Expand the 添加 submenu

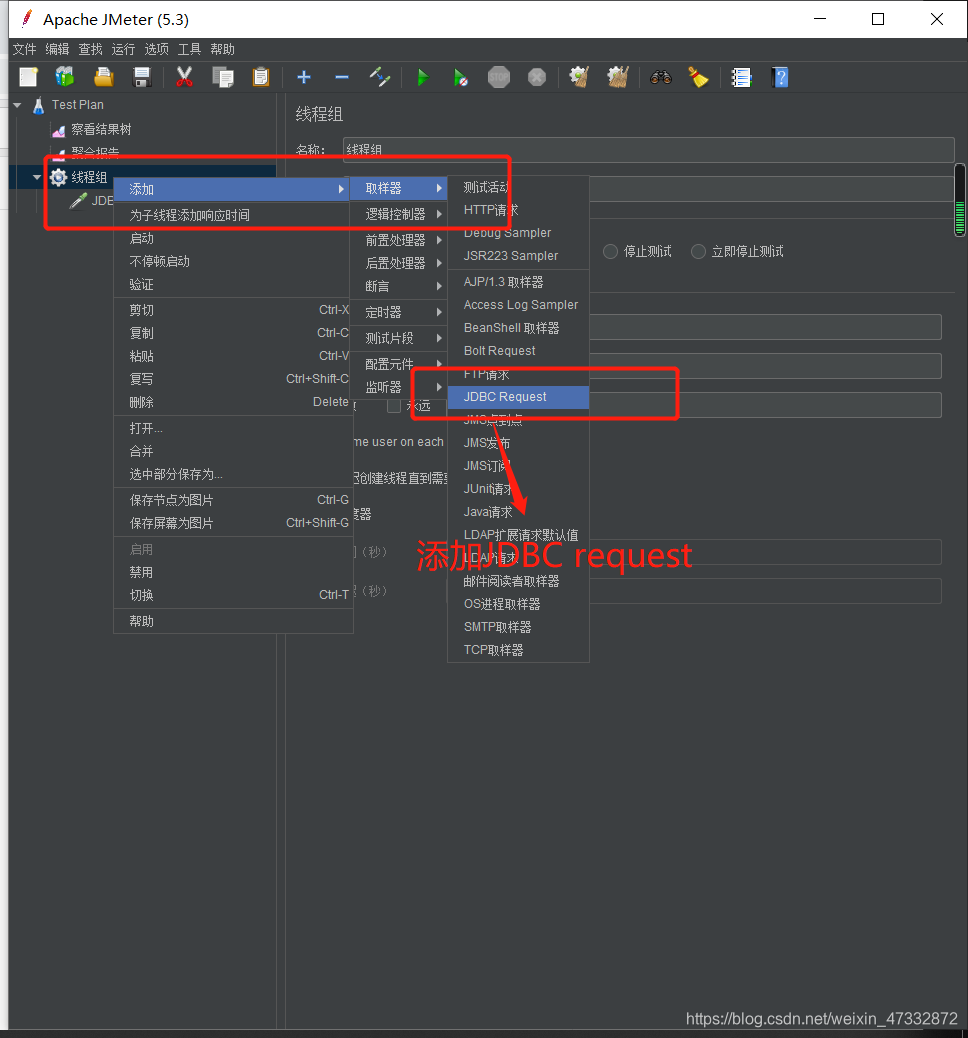click(232, 189)
